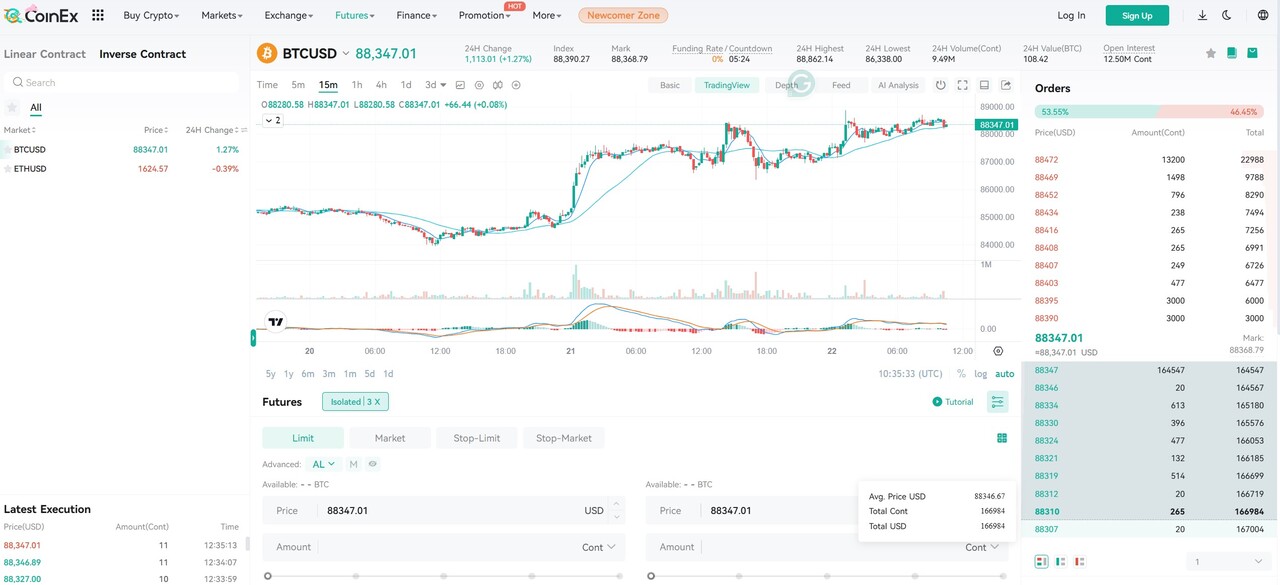Open futures trade settings sliders icon
Image resolution: width=1280 pixels, height=585 pixels.
coord(997,402)
